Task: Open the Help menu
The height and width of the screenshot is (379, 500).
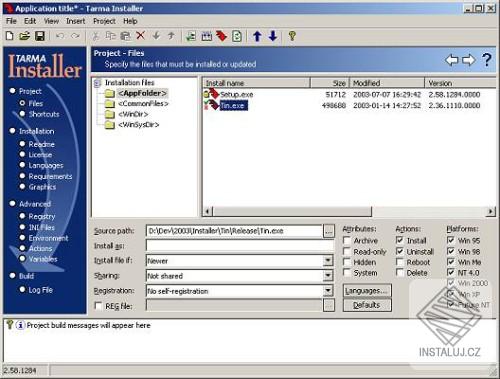Action: pos(130,21)
